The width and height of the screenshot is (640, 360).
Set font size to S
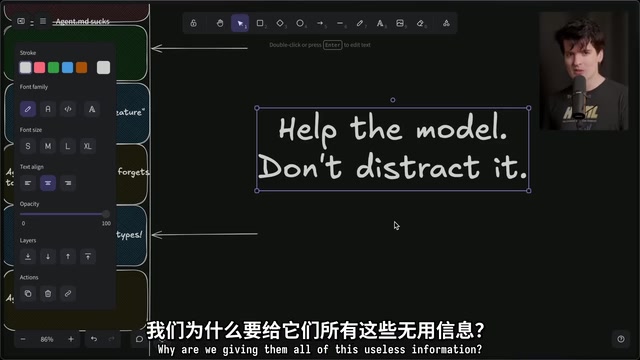28,146
